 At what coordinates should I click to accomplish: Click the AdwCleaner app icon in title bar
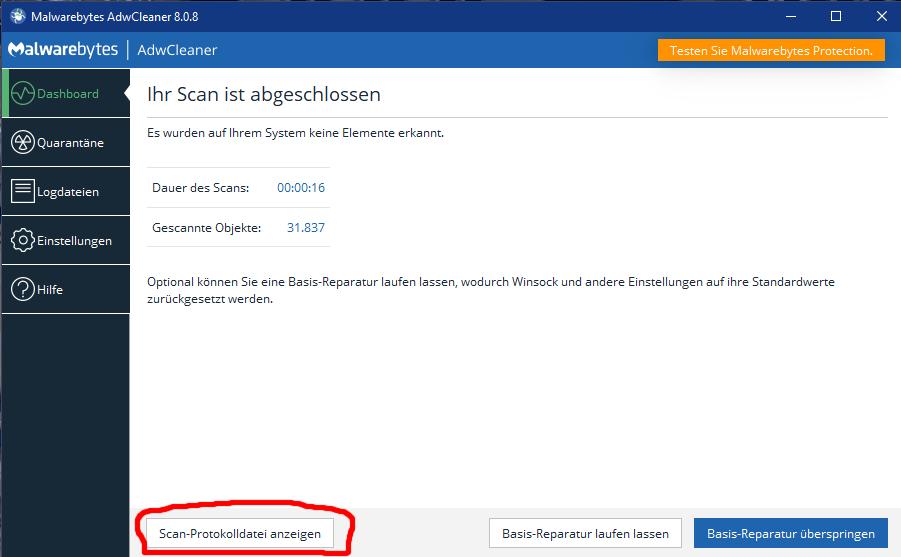[x=17, y=16]
